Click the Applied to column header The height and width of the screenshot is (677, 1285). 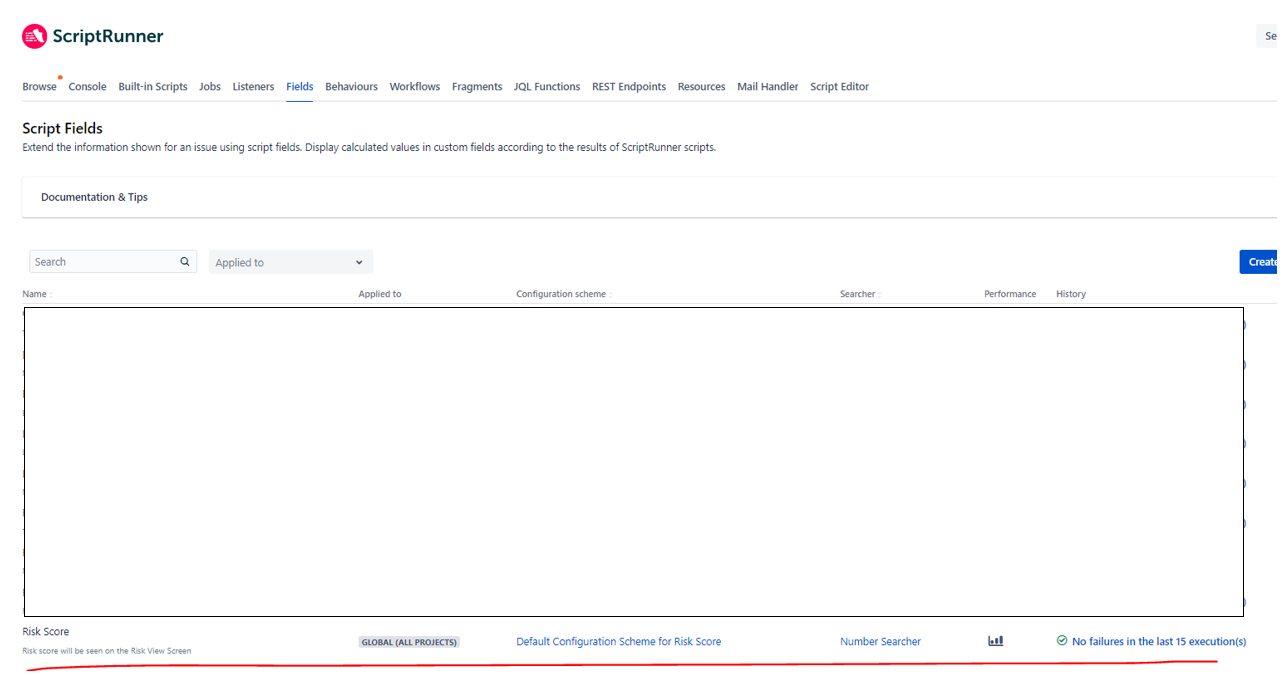pos(380,294)
